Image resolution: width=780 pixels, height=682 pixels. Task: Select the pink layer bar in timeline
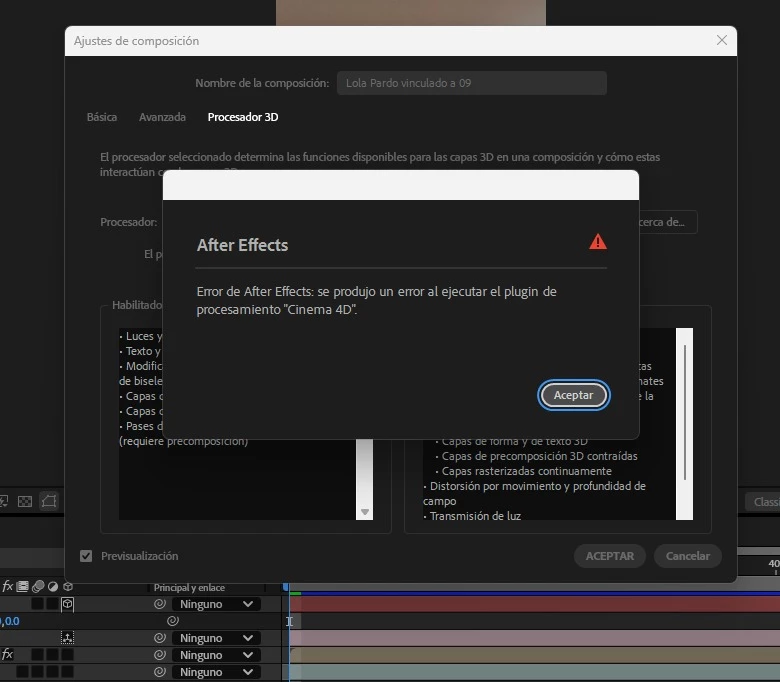(535, 638)
